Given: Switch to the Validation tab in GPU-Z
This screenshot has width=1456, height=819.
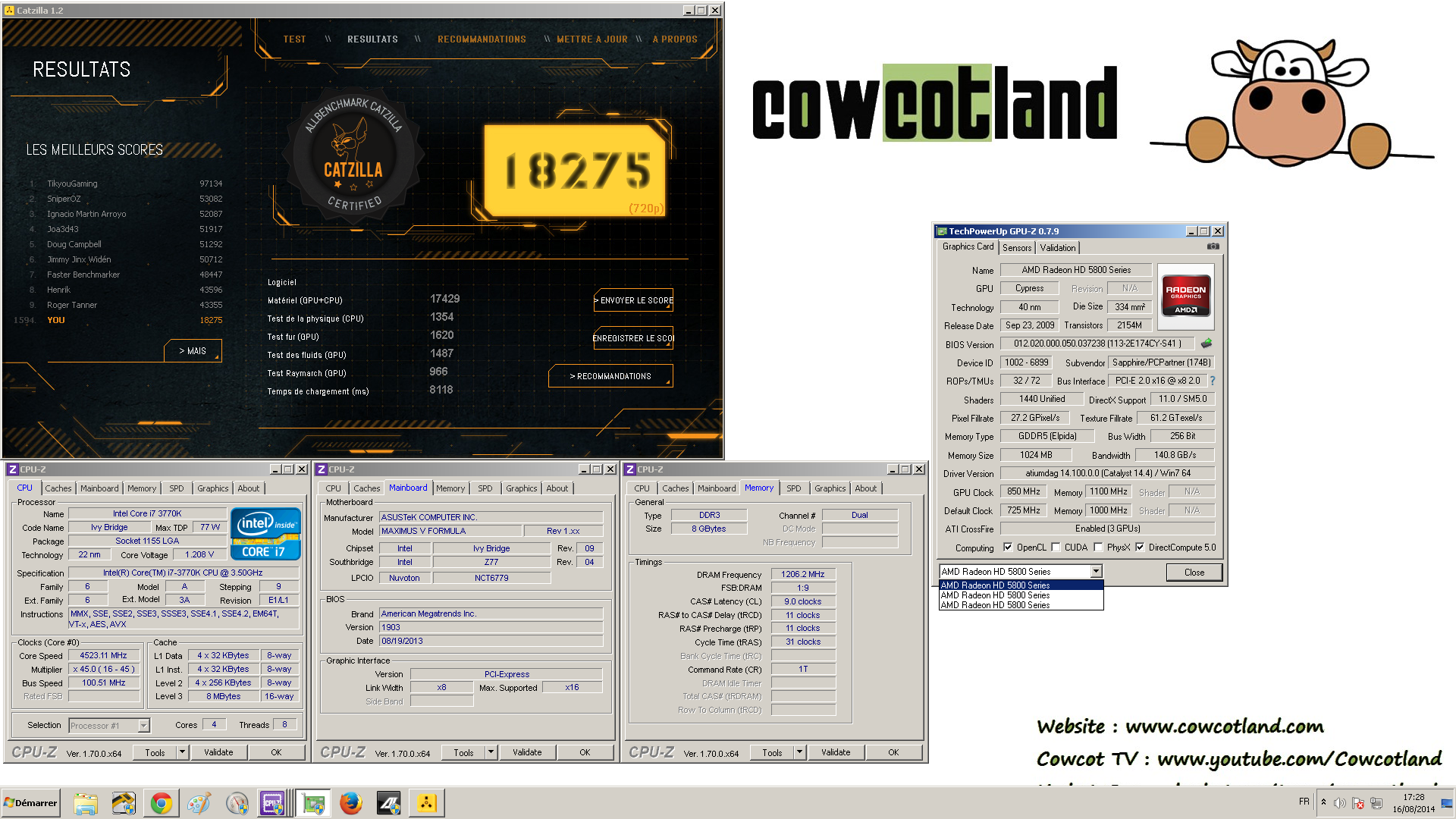Looking at the screenshot, I should [1058, 248].
